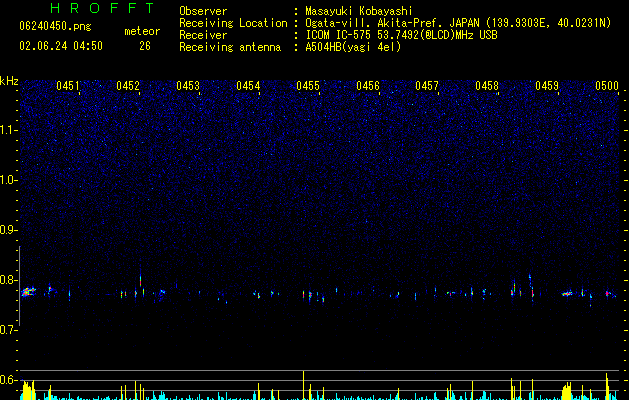Screen dimensions: 629x400
Task: Click the 0452 time marker
Action: tap(128, 86)
